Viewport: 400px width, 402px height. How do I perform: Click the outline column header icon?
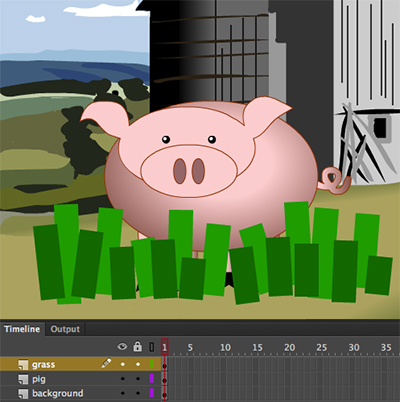click(152, 347)
